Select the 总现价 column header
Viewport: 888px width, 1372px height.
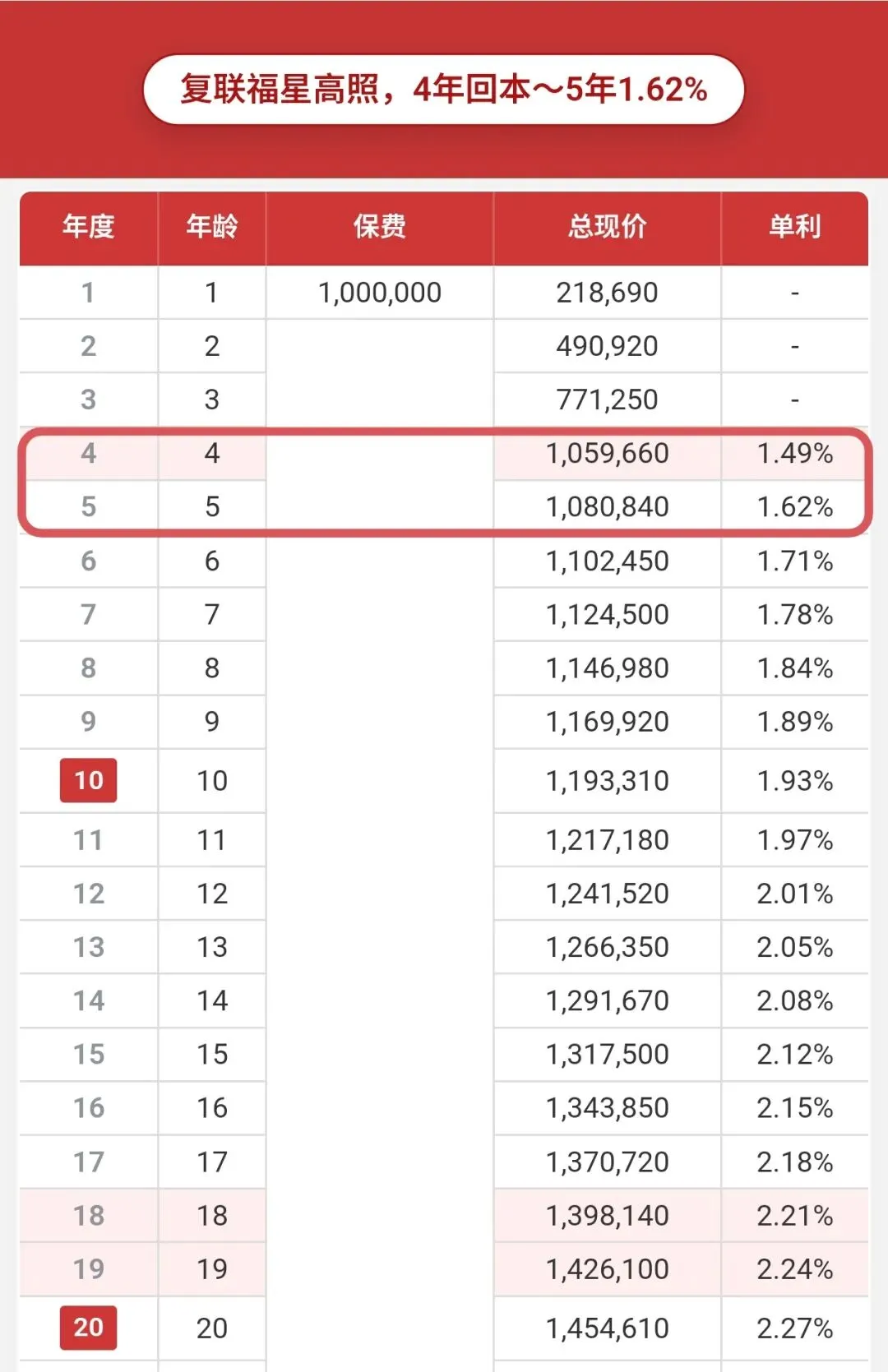click(608, 226)
